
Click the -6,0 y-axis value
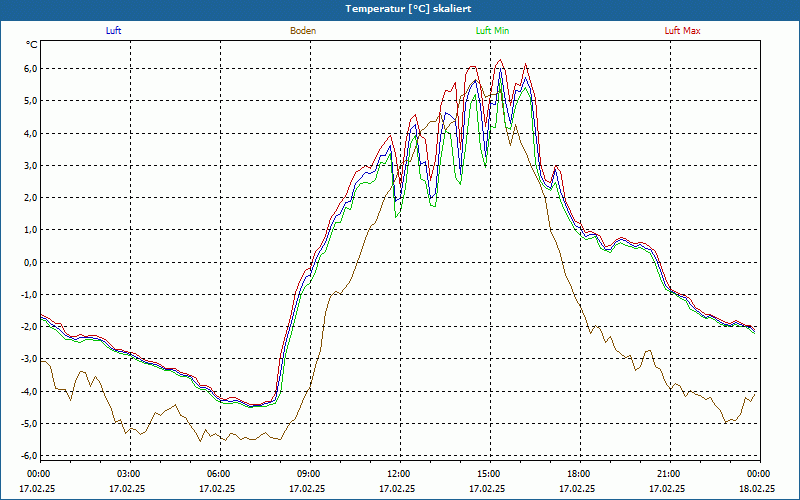pyautogui.click(x=29, y=456)
